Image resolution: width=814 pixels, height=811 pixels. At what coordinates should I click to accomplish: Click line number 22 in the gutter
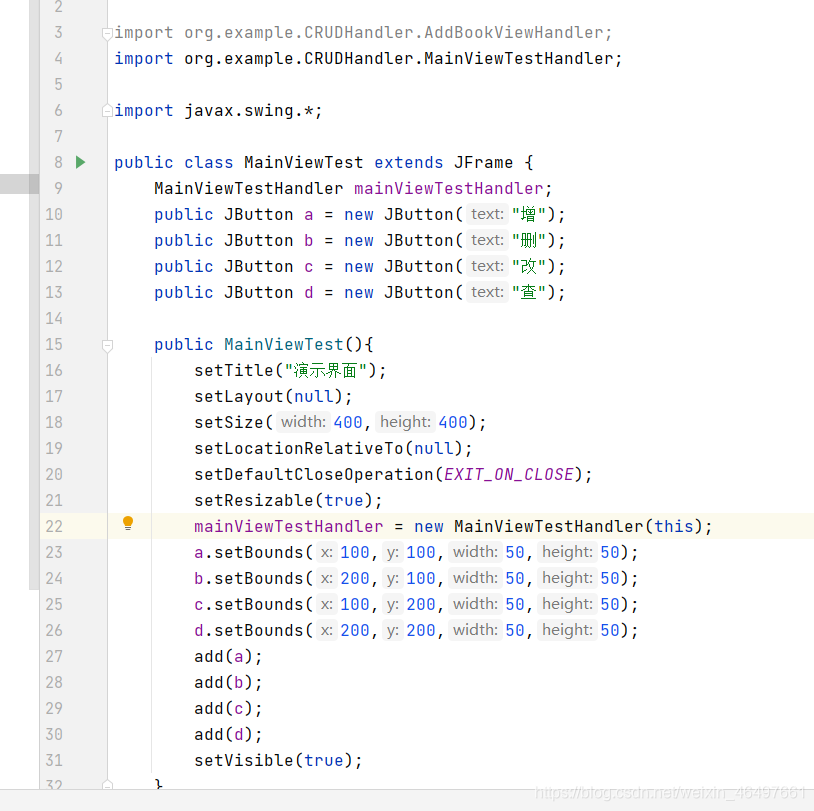pos(54,526)
